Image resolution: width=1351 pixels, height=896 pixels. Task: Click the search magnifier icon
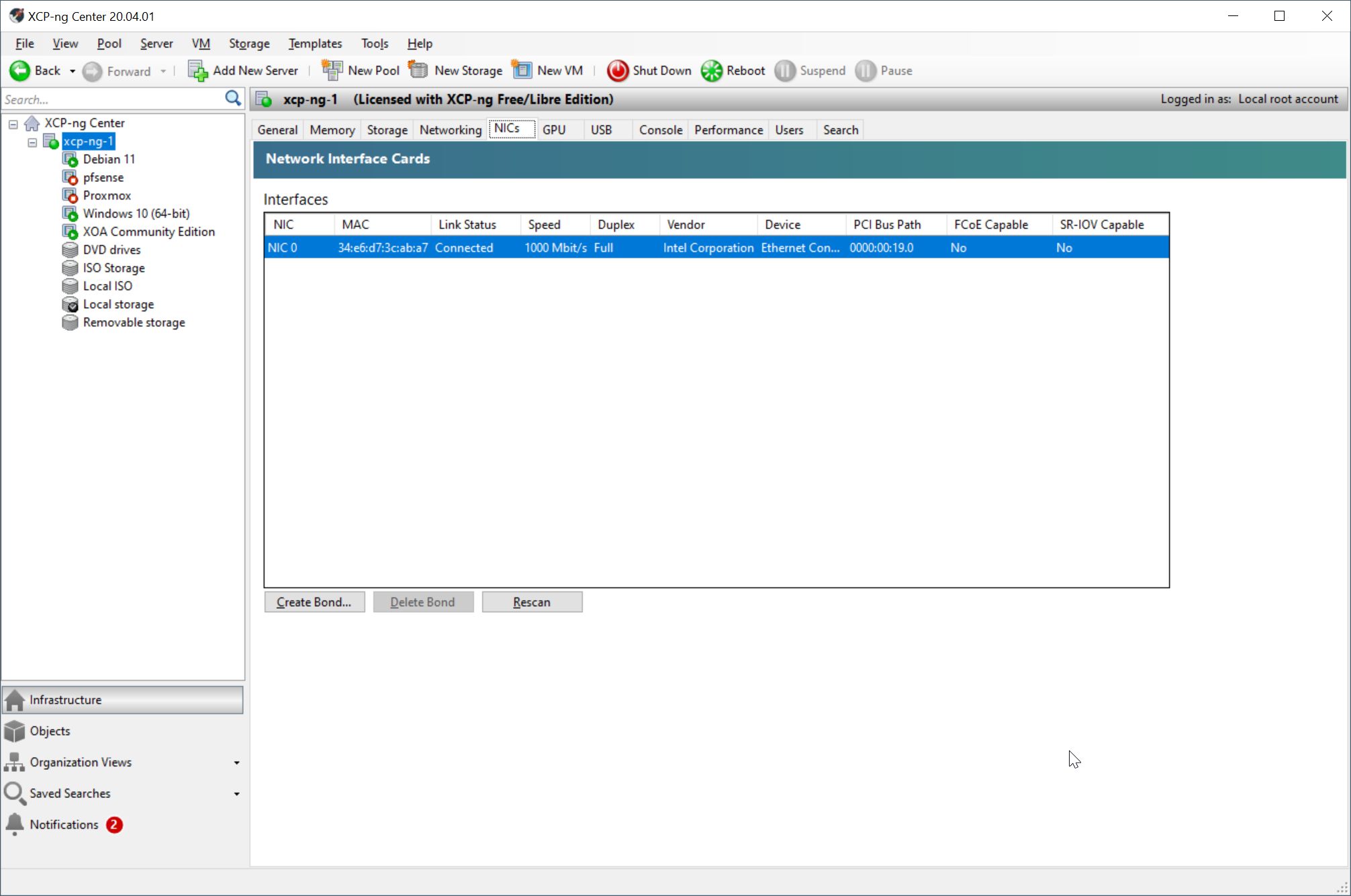(232, 99)
